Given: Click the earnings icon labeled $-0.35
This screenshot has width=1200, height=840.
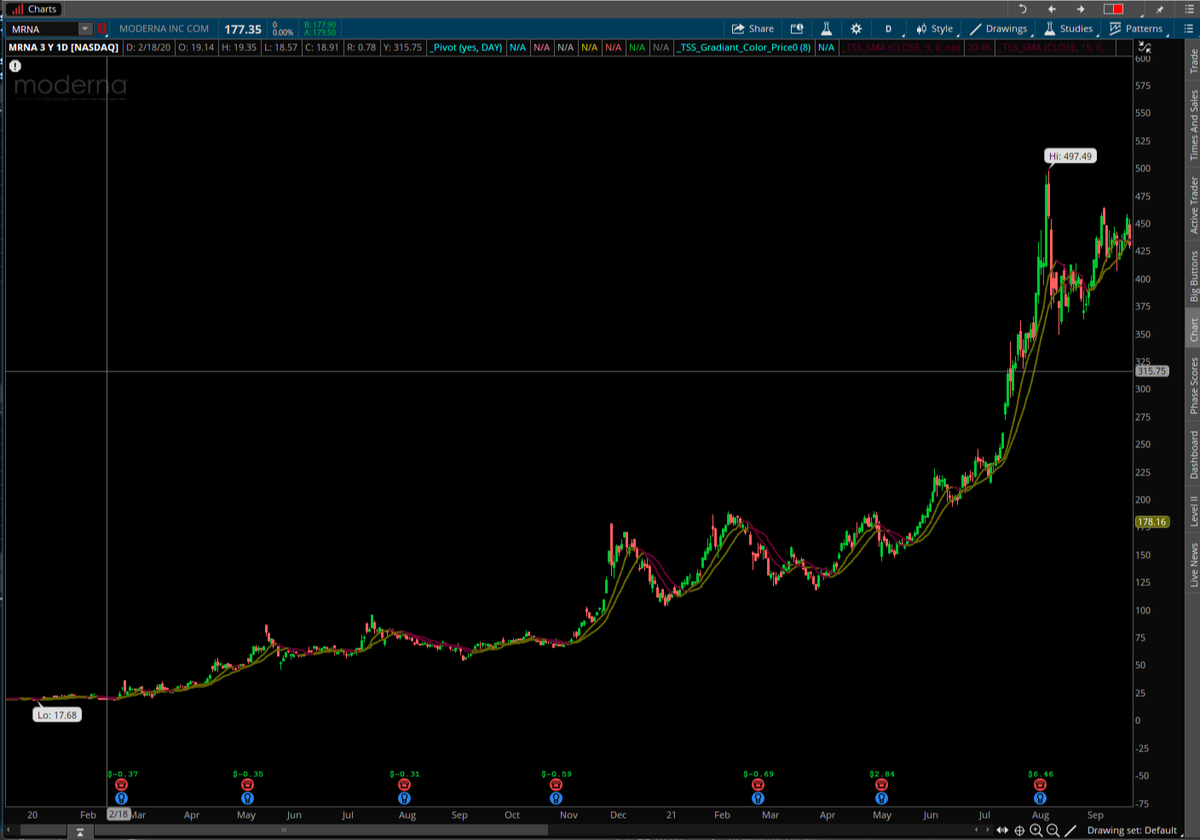Looking at the screenshot, I should (248, 786).
